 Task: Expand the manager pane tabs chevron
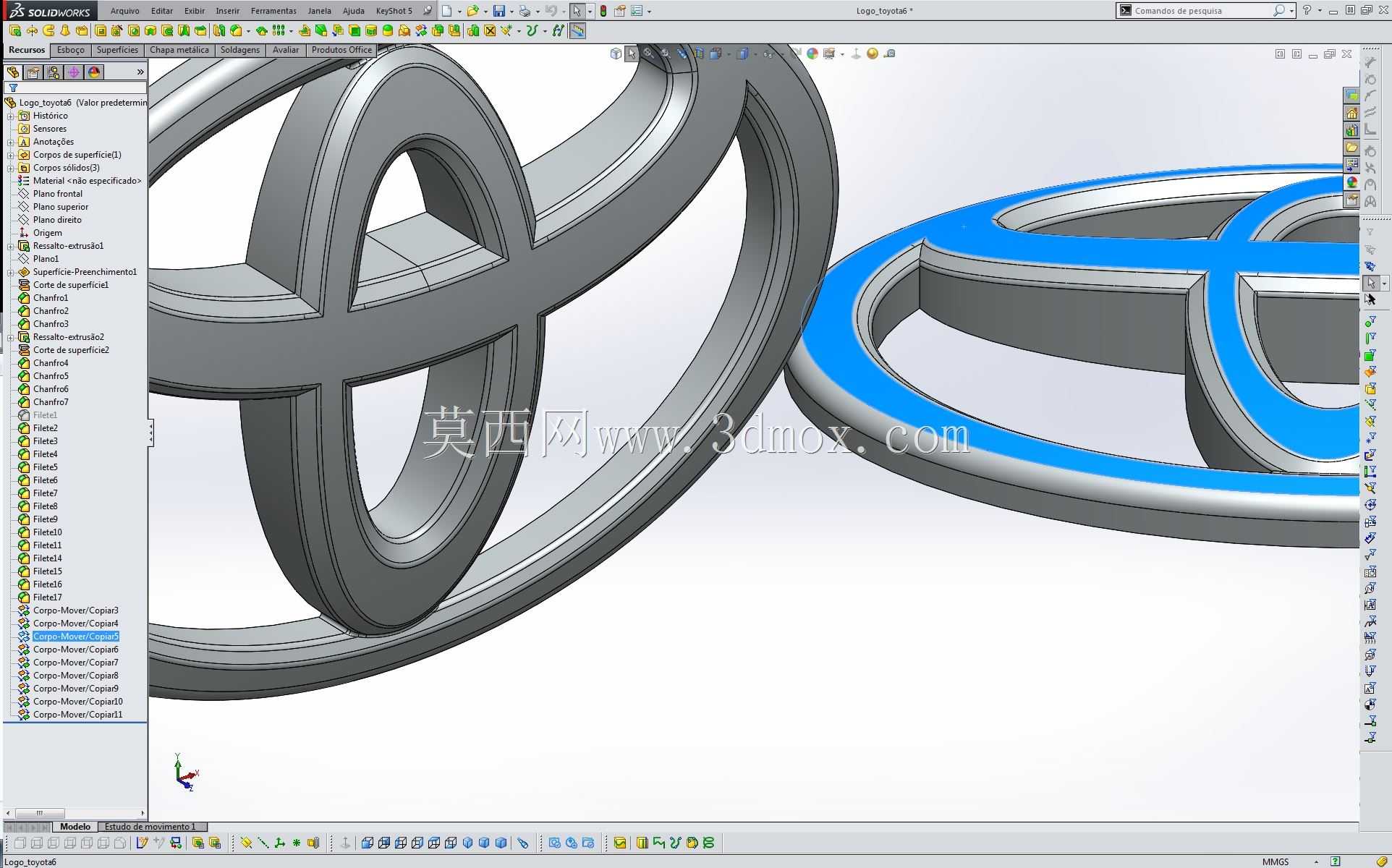point(140,72)
